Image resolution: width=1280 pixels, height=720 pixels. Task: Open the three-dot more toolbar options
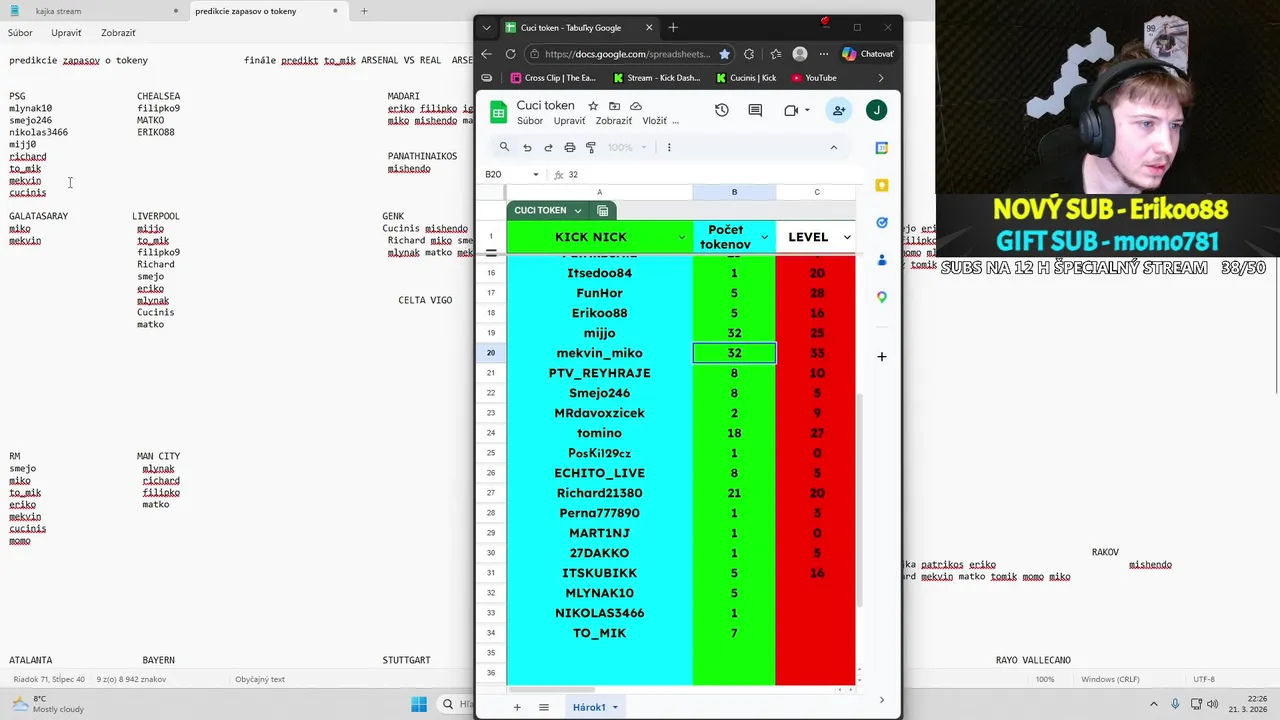point(669,147)
